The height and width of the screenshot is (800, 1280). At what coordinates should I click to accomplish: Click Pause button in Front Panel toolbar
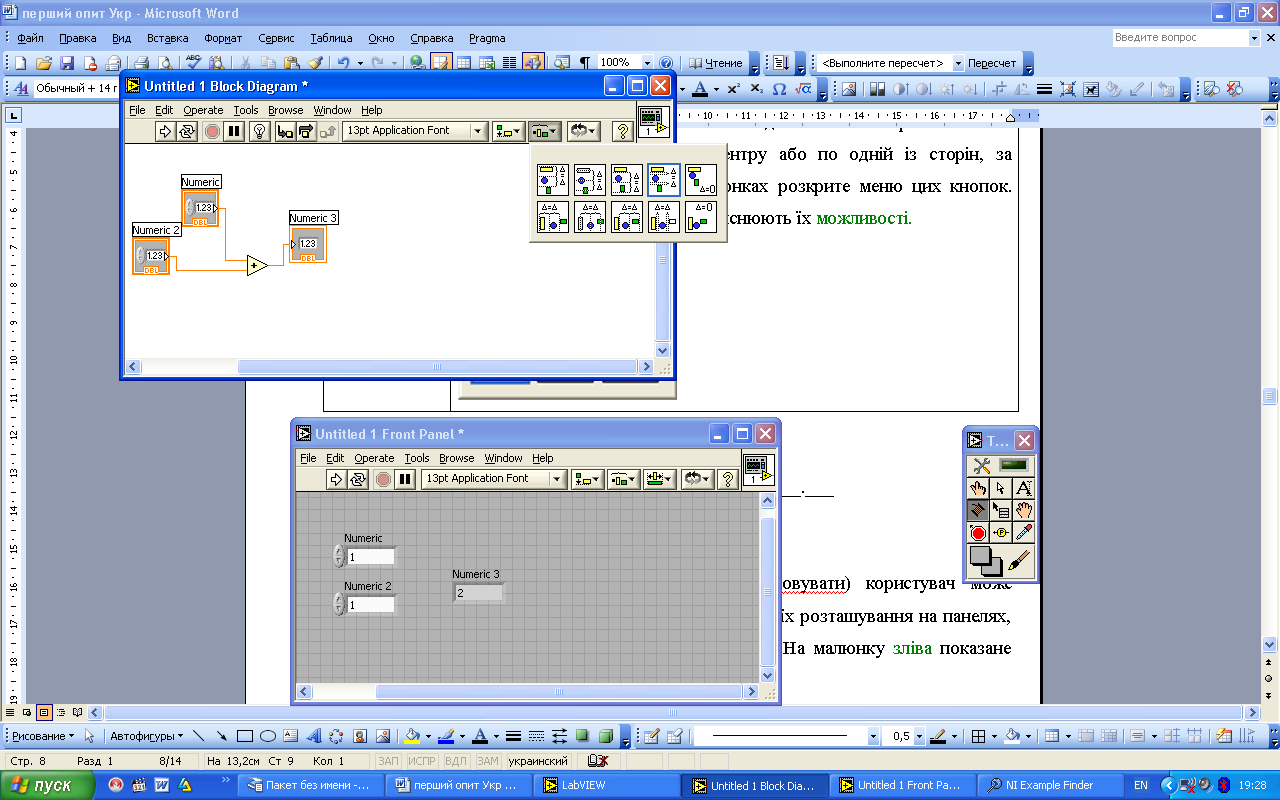point(404,479)
